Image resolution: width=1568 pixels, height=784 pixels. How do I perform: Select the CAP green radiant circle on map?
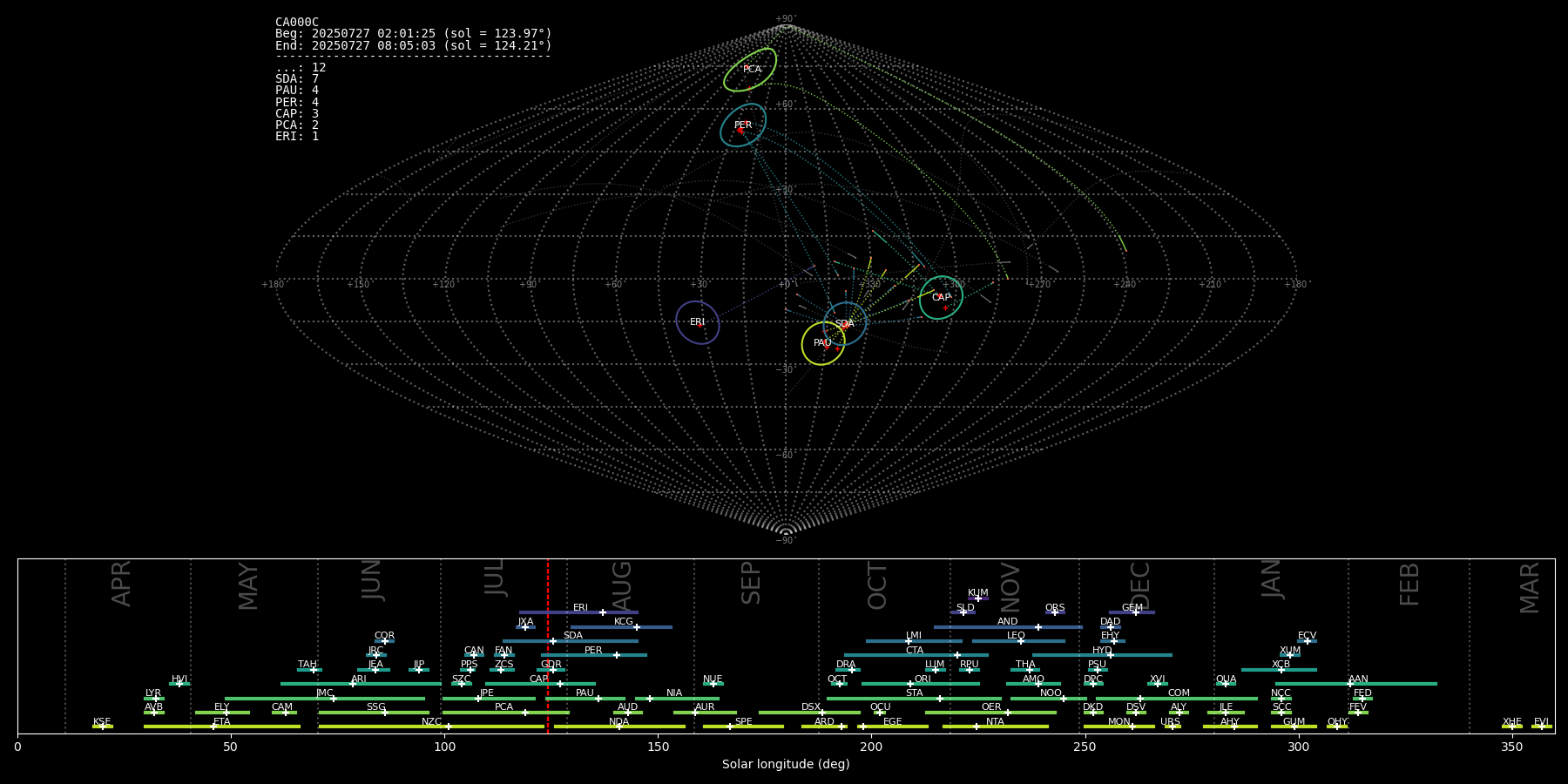pos(942,297)
